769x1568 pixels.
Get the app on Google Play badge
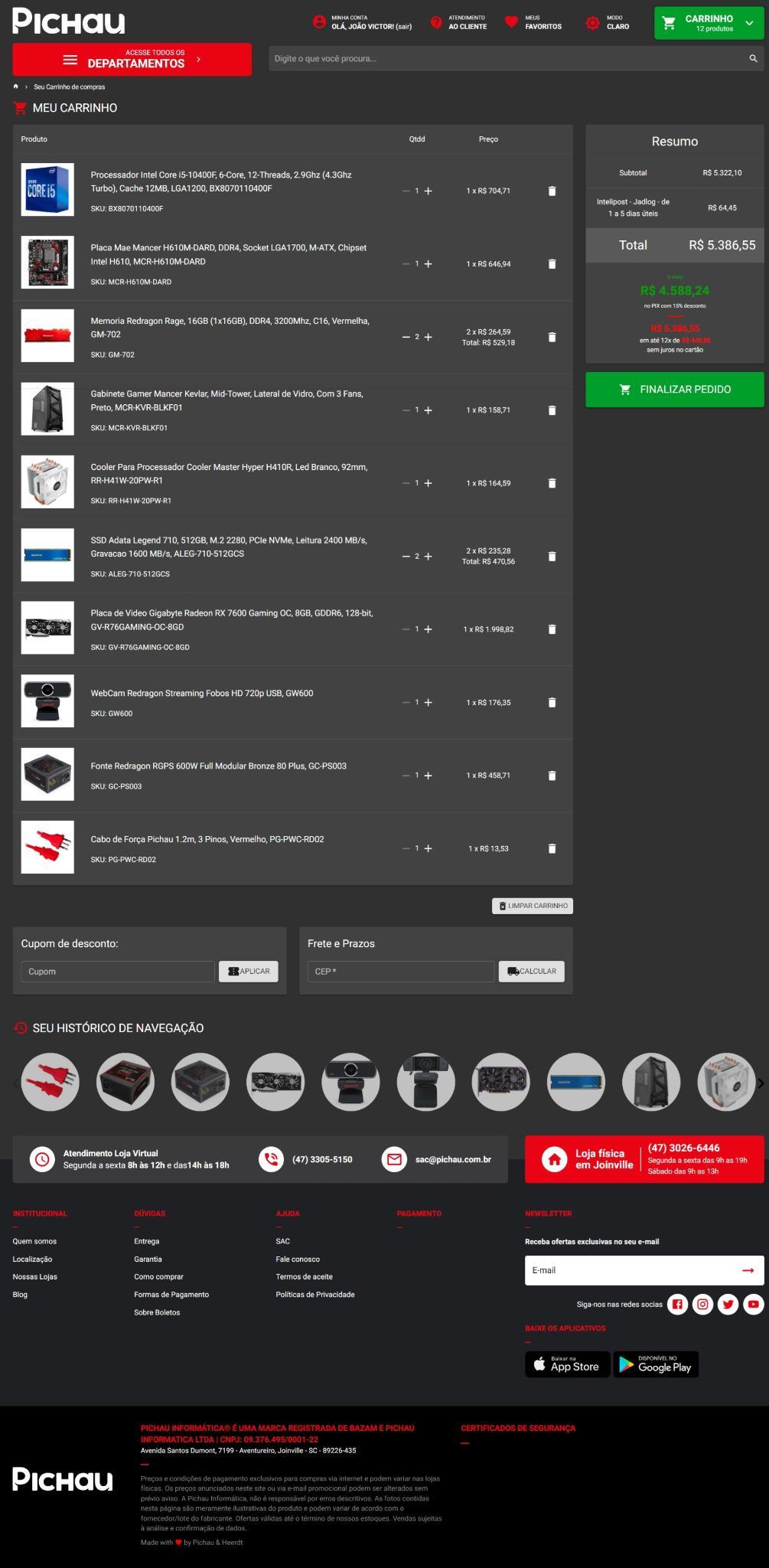click(x=656, y=1364)
